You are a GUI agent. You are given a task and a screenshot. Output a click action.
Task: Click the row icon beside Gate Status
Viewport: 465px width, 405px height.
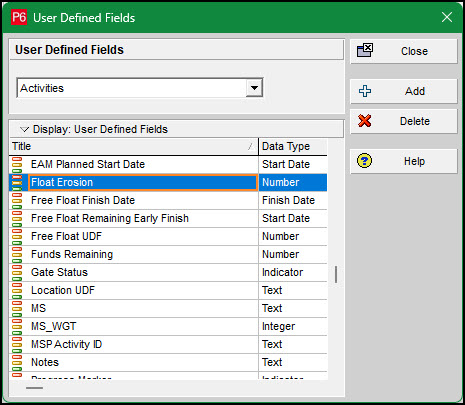17,272
